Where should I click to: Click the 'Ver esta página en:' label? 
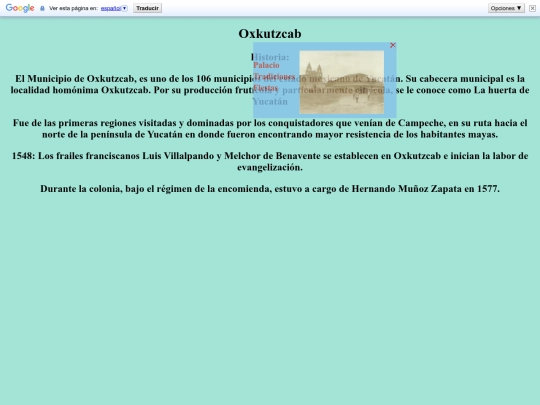[73, 8]
